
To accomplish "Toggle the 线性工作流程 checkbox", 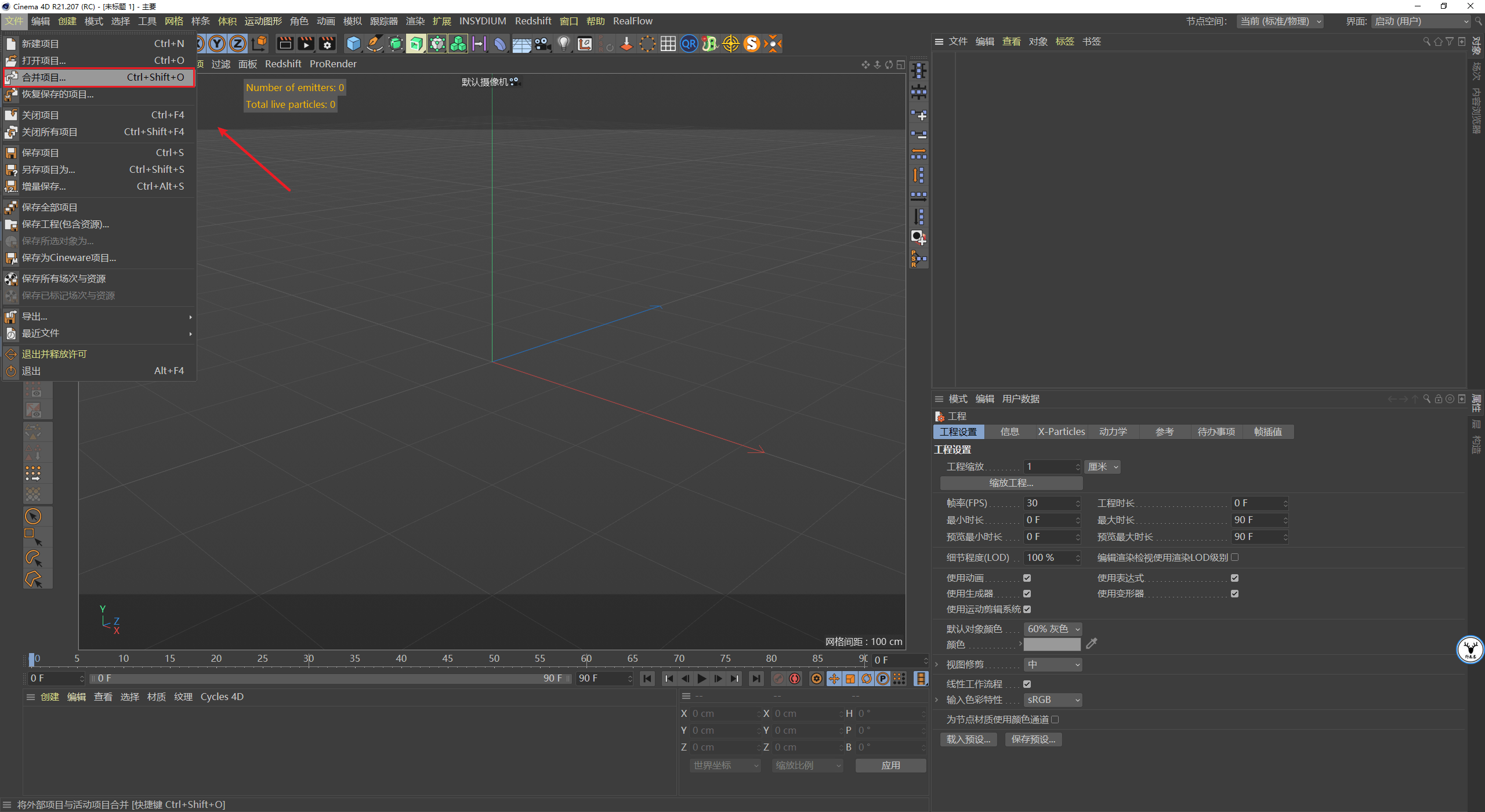I will (x=1027, y=684).
